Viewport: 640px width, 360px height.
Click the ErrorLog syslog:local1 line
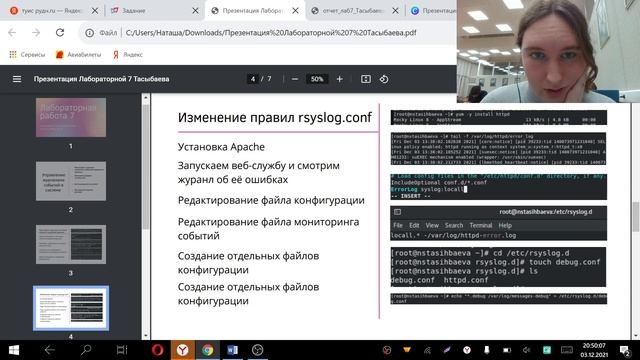coord(429,189)
